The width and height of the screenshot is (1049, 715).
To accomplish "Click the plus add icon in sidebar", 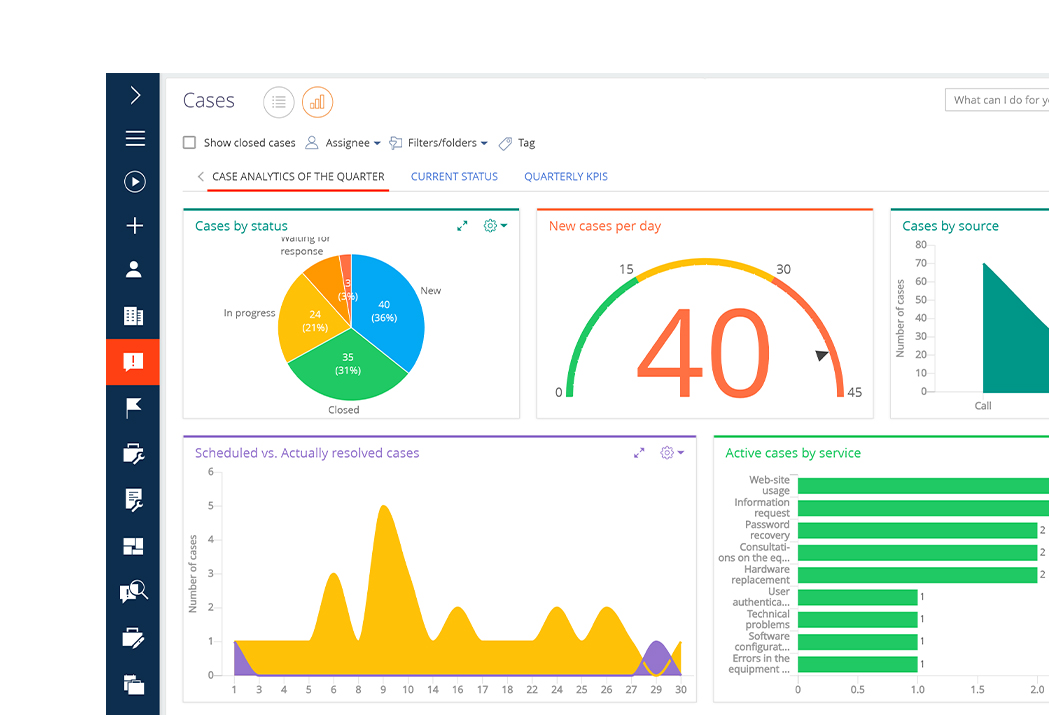I will click(x=134, y=226).
